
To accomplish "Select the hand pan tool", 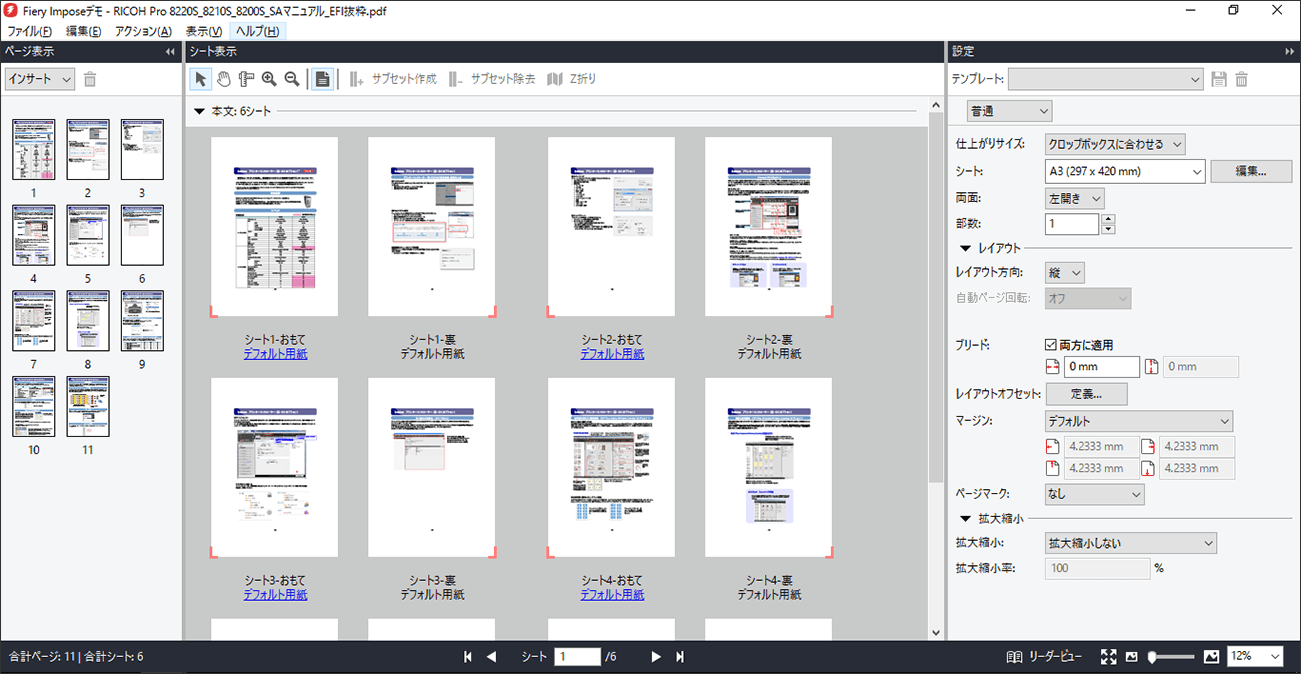I will (x=224, y=79).
